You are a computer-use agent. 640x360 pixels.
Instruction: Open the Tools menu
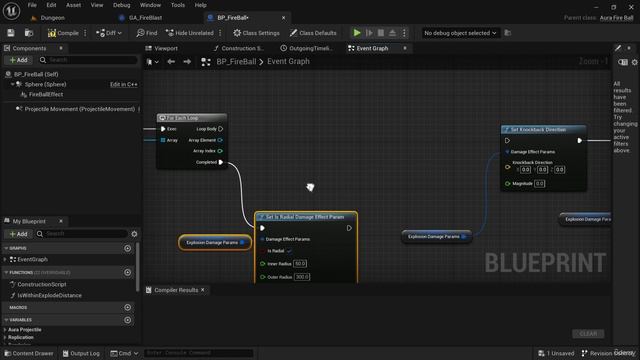(x=178, y=5)
